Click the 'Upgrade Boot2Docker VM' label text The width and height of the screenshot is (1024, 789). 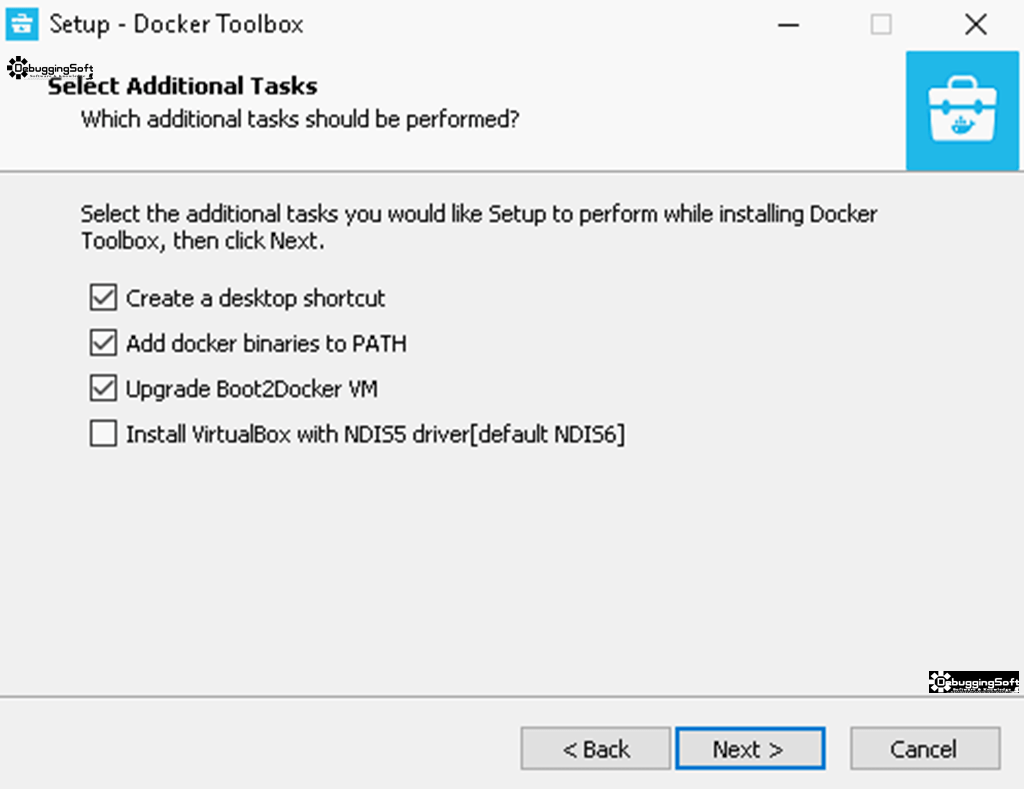251,389
